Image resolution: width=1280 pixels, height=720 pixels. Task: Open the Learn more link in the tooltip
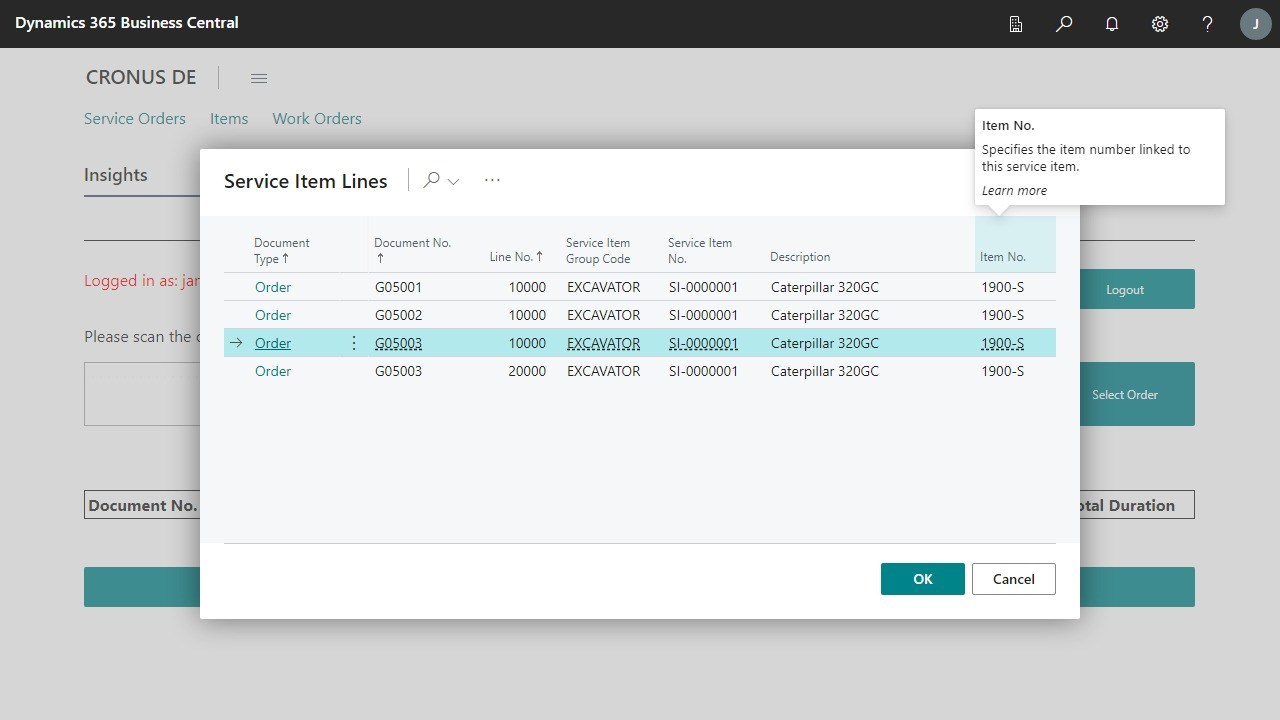(1014, 190)
